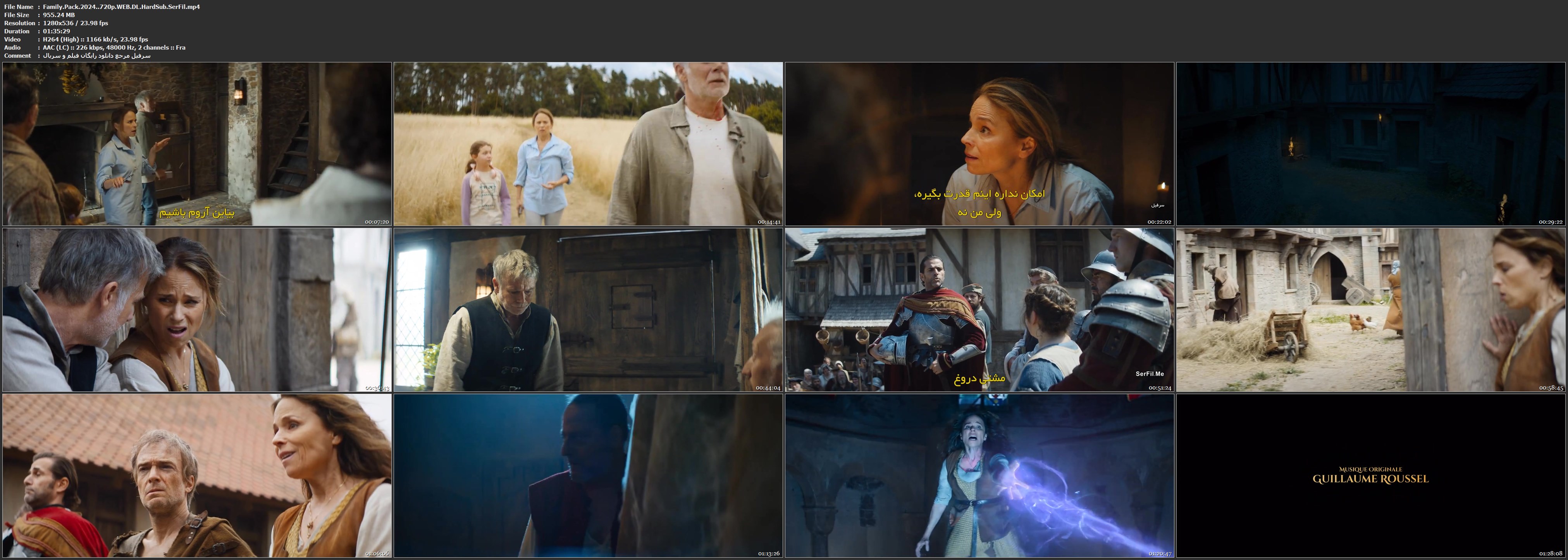Click the File Name value text
Screen dimensions: 1568x560
click(x=121, y=7)
